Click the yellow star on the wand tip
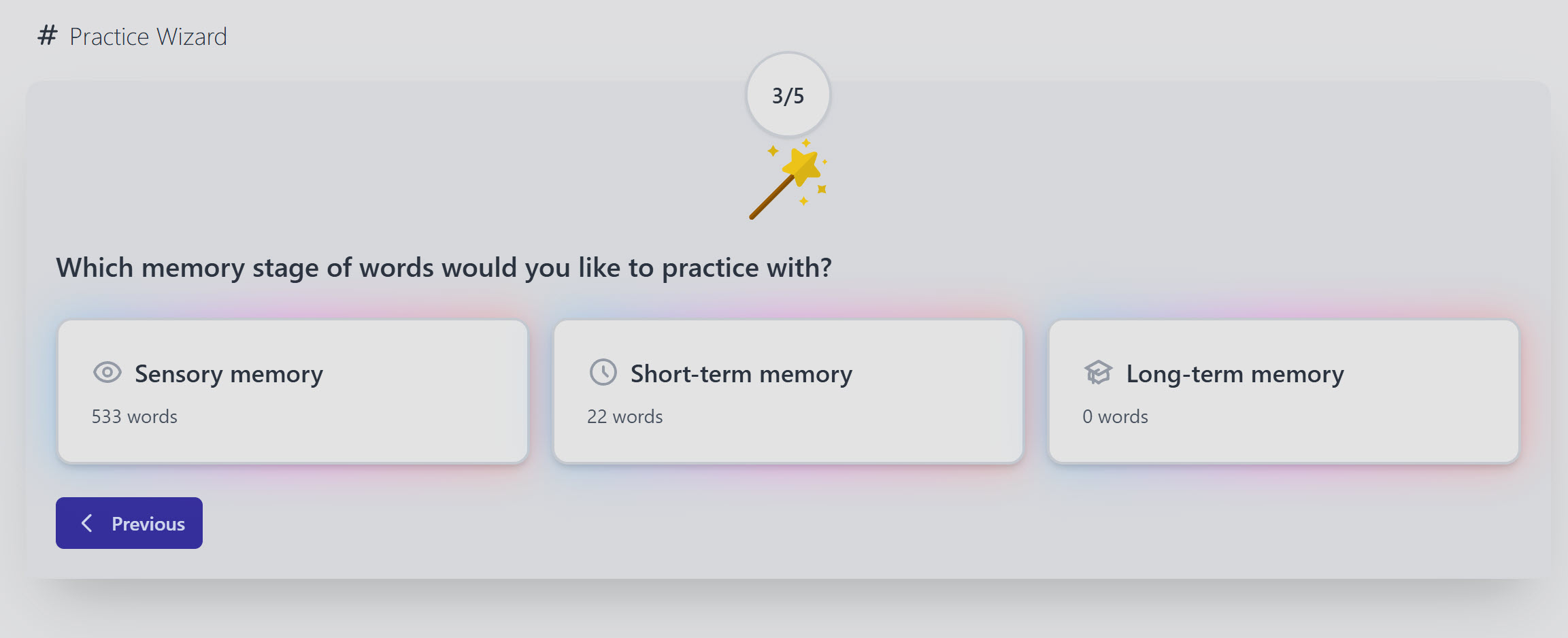Image resolution: width=1568 pixels, height=638 pixels. click(x=801, y=167)
